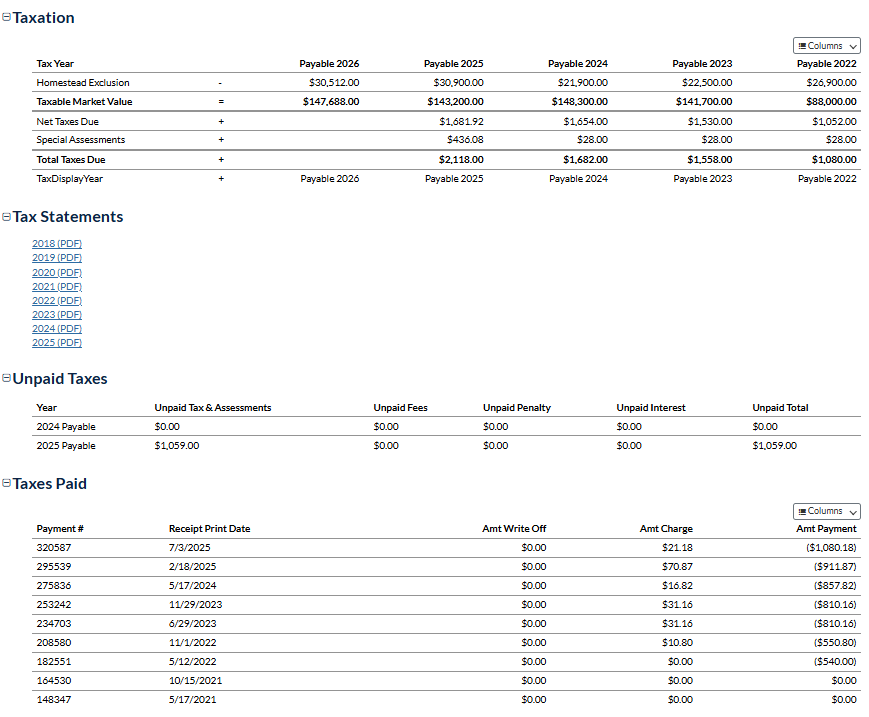The height and width of the screenshot is (717, 869).
Task: Collapse the Taxes Paid section
Action: pyautogui.click(x=6, y=484)
